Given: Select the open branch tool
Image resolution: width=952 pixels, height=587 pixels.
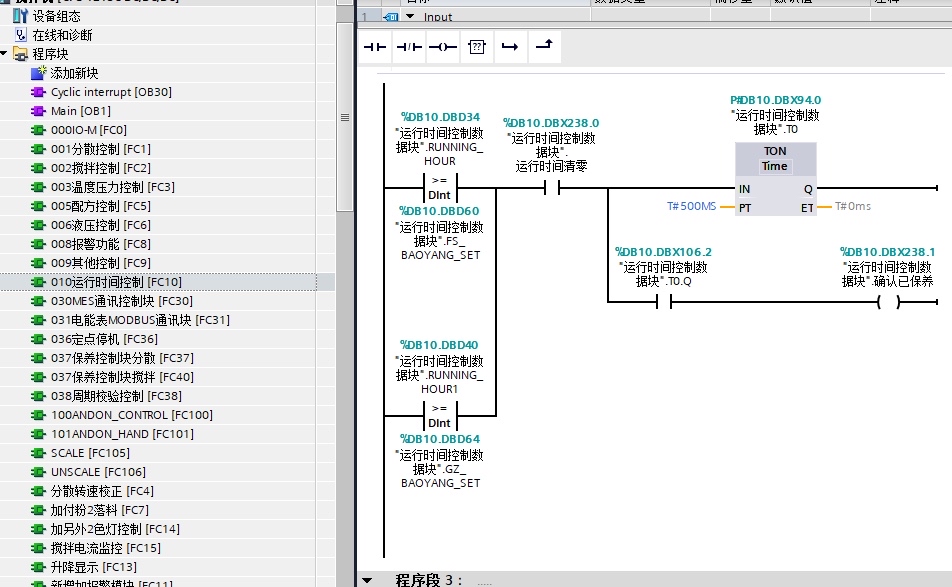Looking at the screenshot, I should coord(510,47).
